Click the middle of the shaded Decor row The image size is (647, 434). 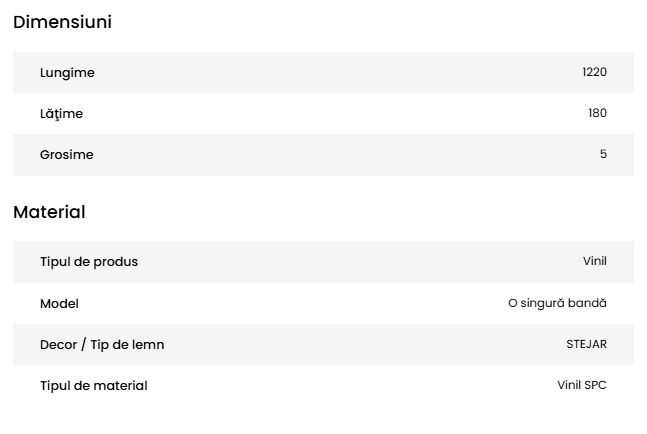click(323, 345)
